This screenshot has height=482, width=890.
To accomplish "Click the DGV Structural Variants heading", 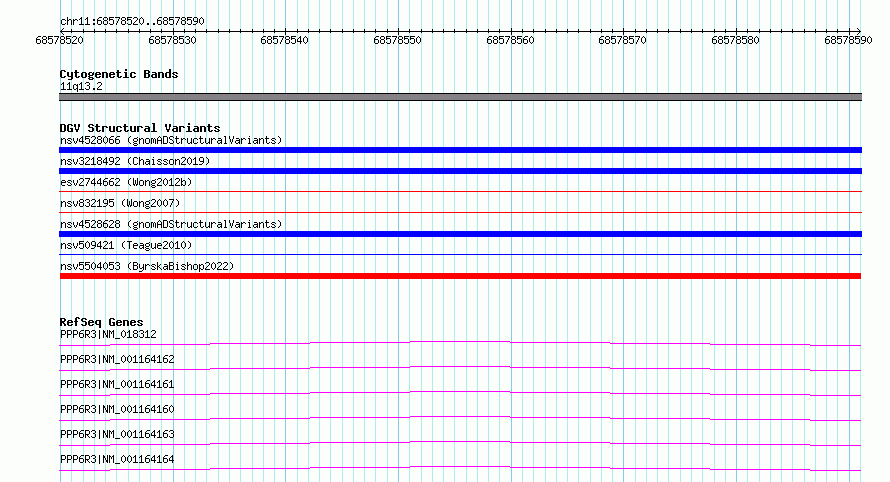I will tap(140, 128).
